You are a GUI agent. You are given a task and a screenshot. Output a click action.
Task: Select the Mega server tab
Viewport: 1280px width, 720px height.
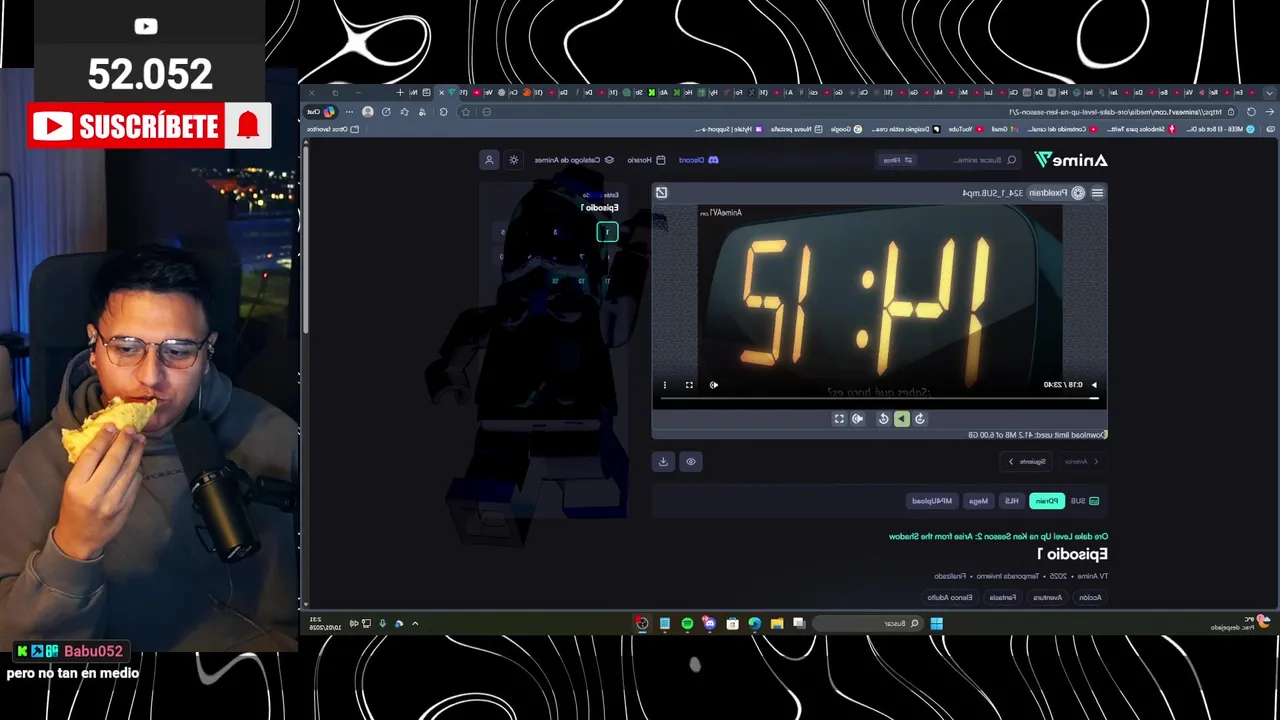pos(978,501)
